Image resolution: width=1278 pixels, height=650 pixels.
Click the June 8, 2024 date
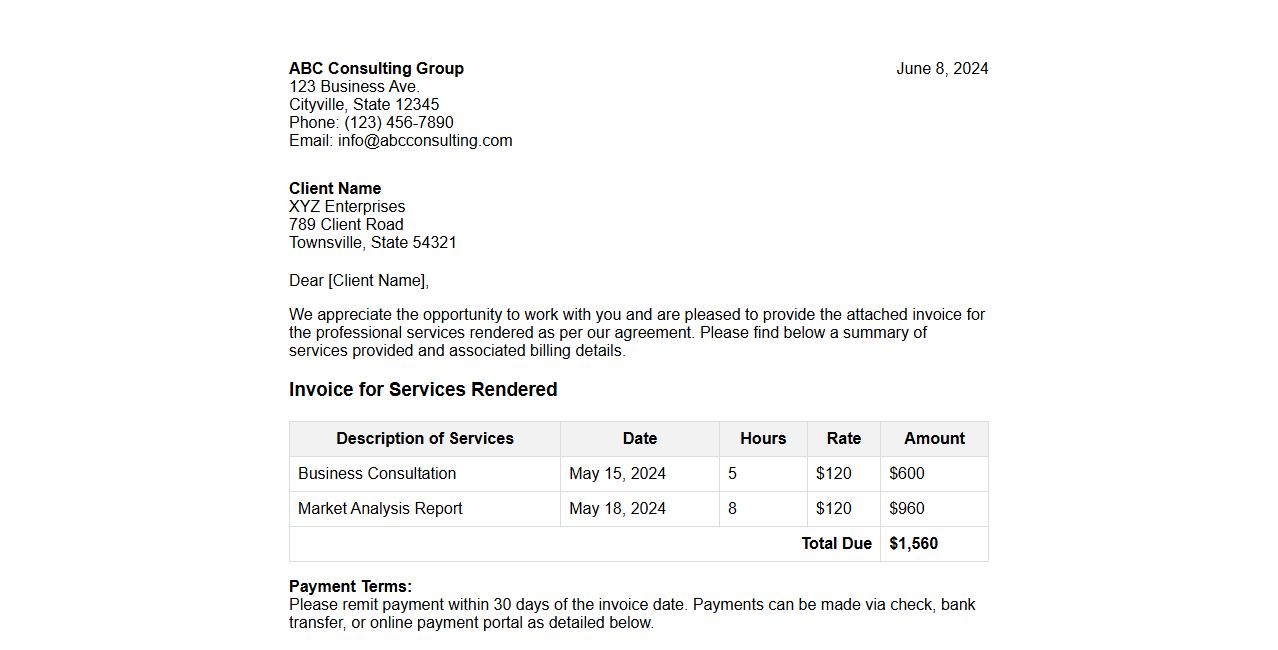942,69
